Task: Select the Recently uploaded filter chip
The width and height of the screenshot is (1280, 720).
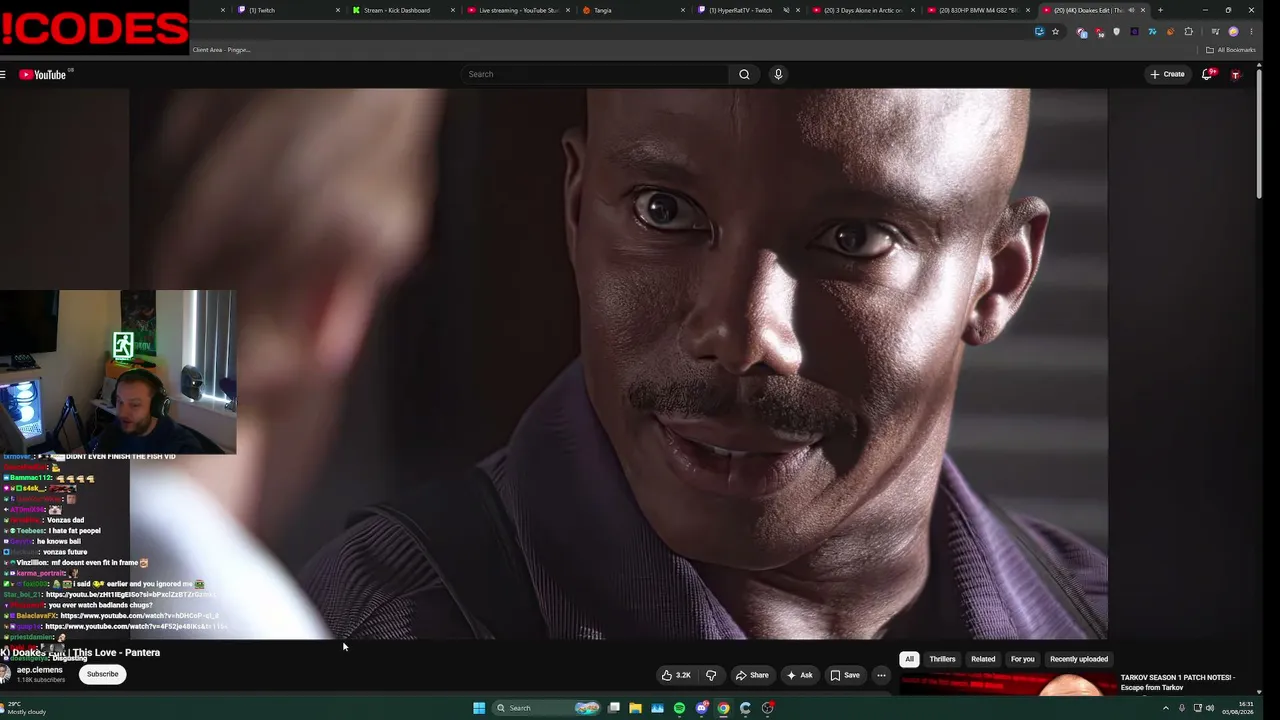Action: [1079, 659]
